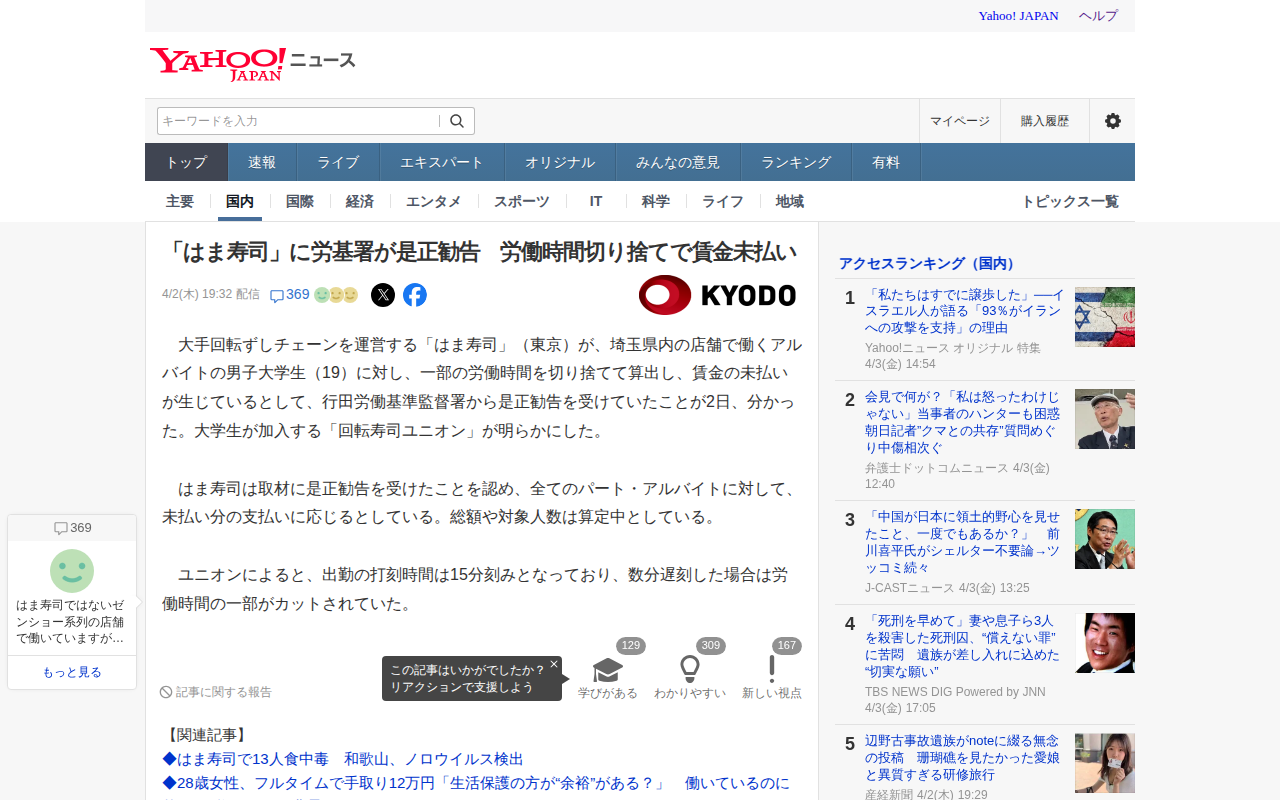
Task: Click the マイページ button
Action: coord(960,121)
